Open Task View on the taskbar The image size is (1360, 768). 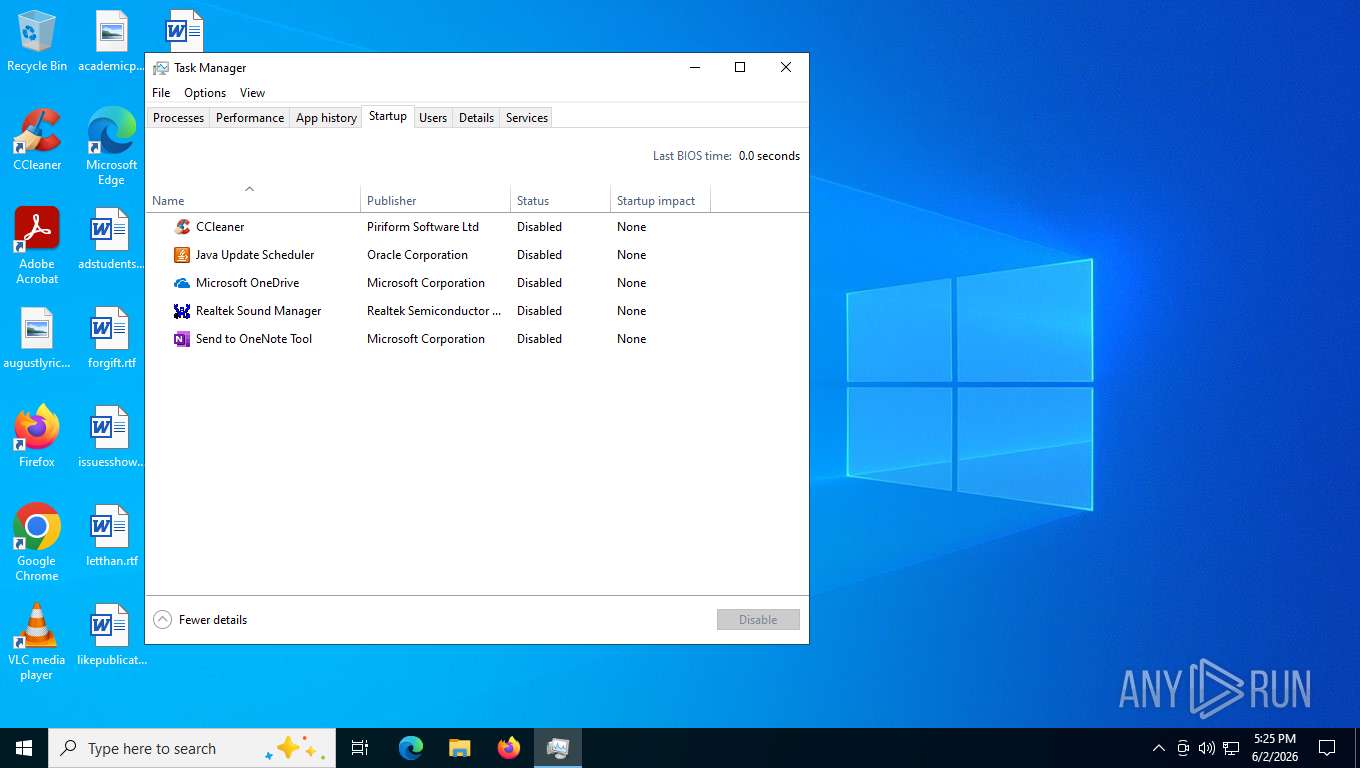[360, 748]
